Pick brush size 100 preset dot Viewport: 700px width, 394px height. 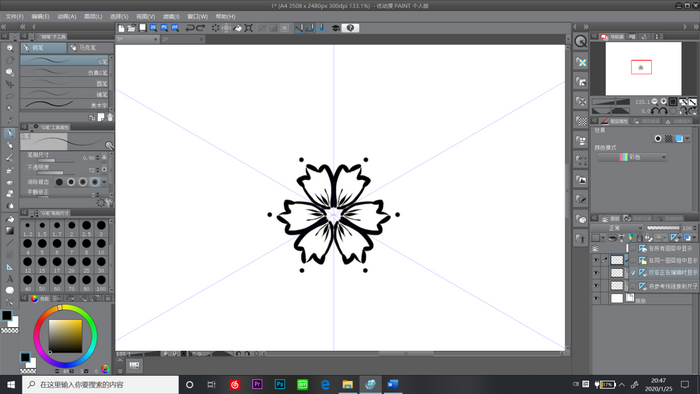(101, 280)
